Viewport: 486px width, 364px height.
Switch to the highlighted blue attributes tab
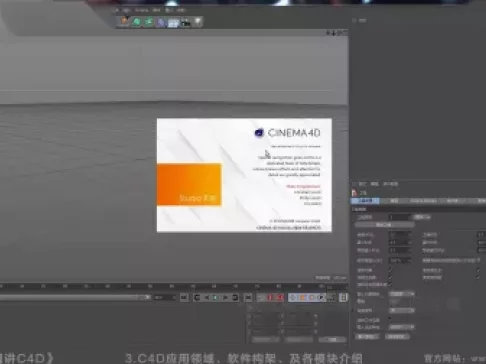[365, 201]
